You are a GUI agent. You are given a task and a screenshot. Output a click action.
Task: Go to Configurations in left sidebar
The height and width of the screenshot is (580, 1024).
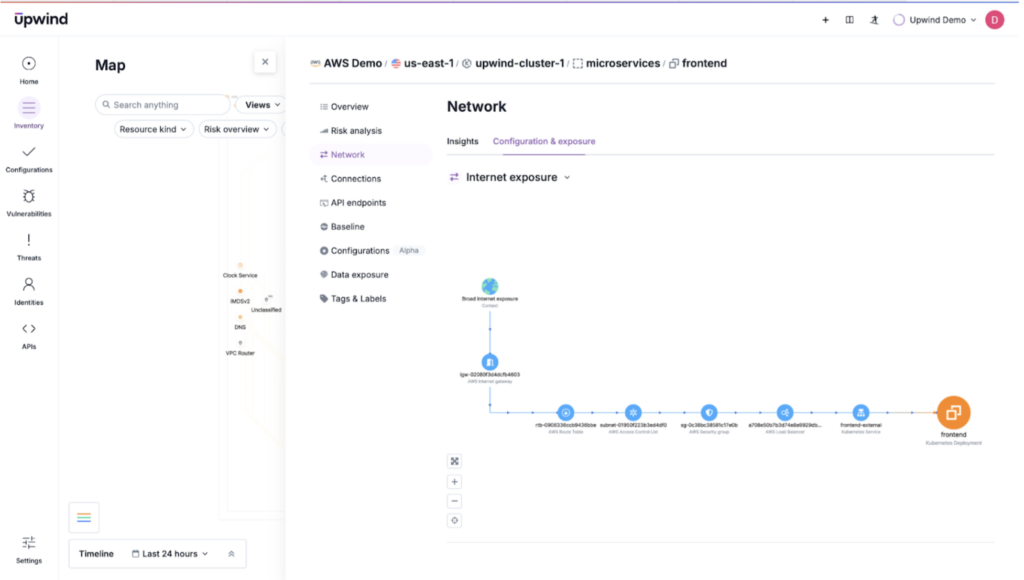29,158
